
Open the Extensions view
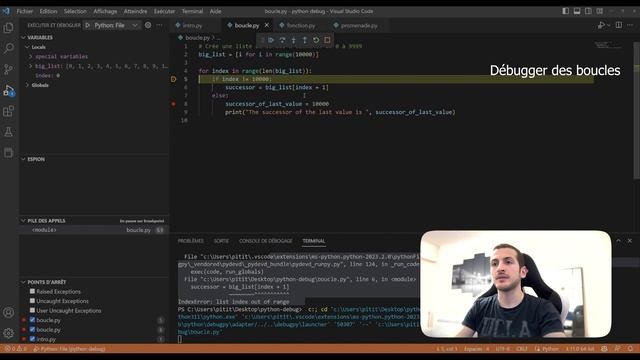point(8,111)
